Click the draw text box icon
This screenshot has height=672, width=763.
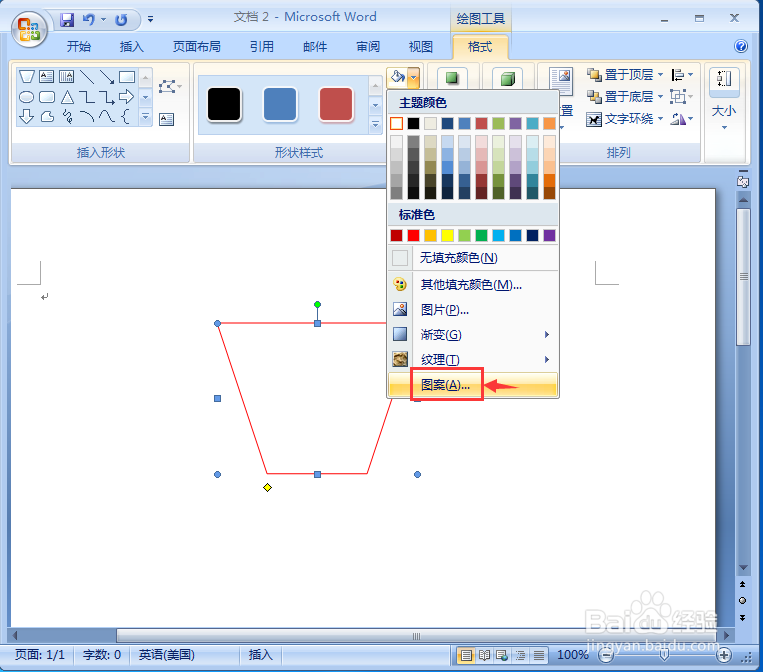166,119
